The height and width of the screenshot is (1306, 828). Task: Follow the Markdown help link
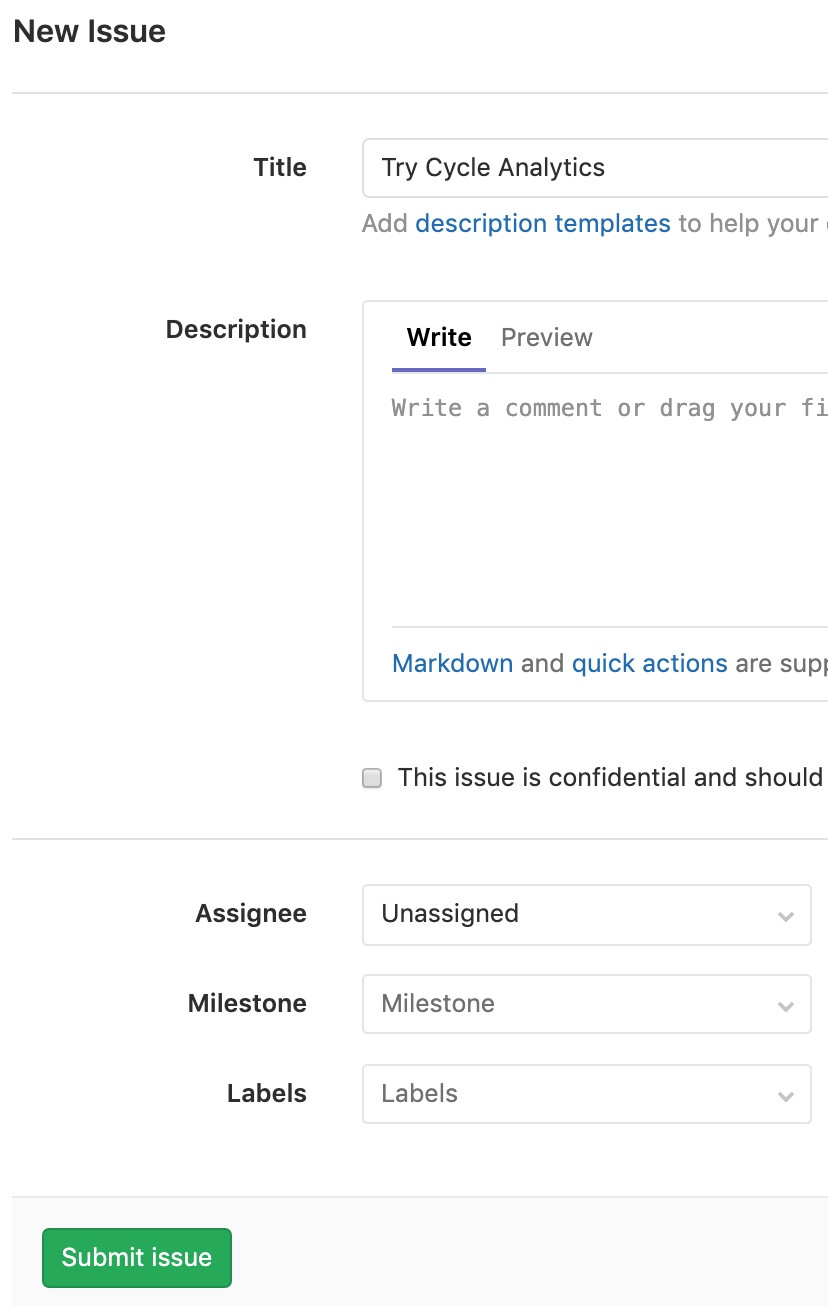(452, 663)
